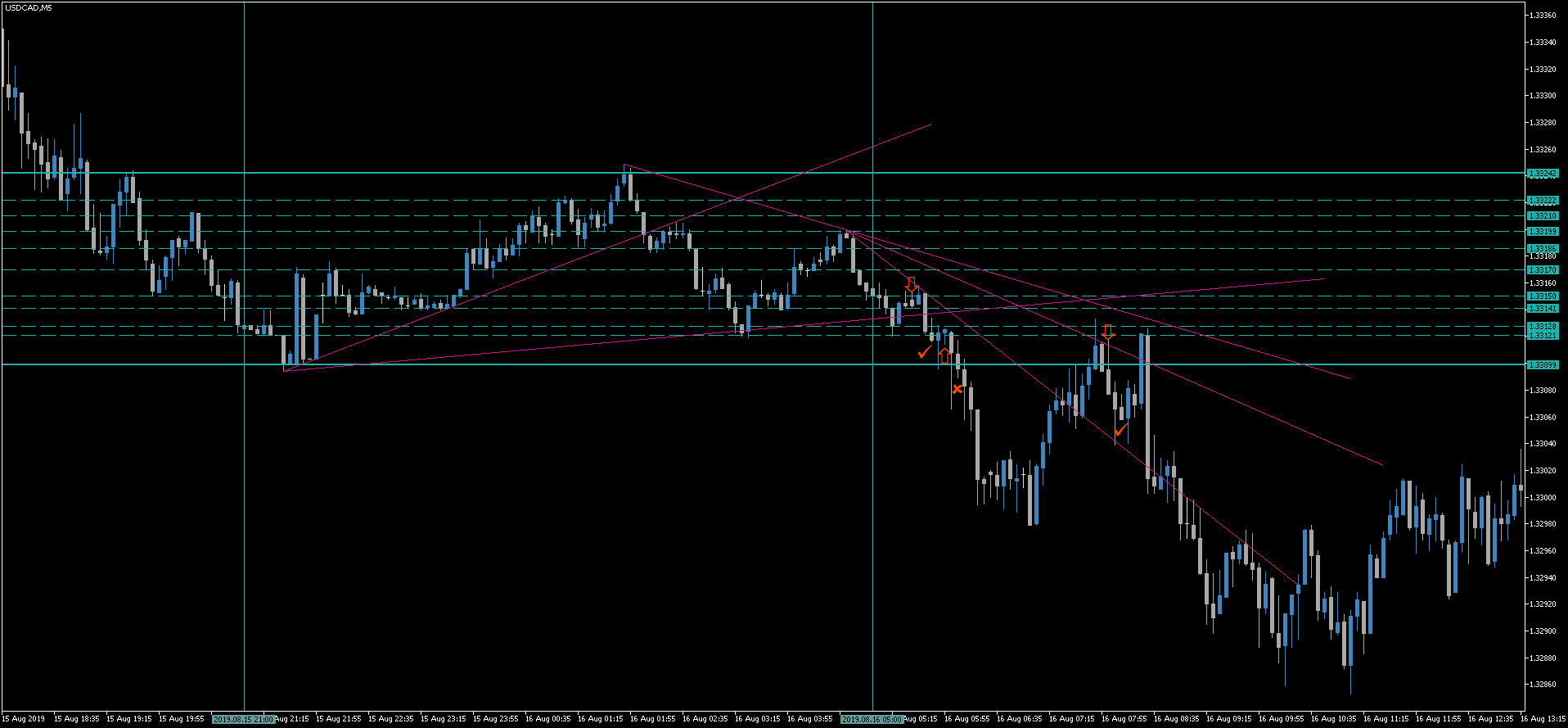Select the 1.33186 line price label

coord(1543,248)
